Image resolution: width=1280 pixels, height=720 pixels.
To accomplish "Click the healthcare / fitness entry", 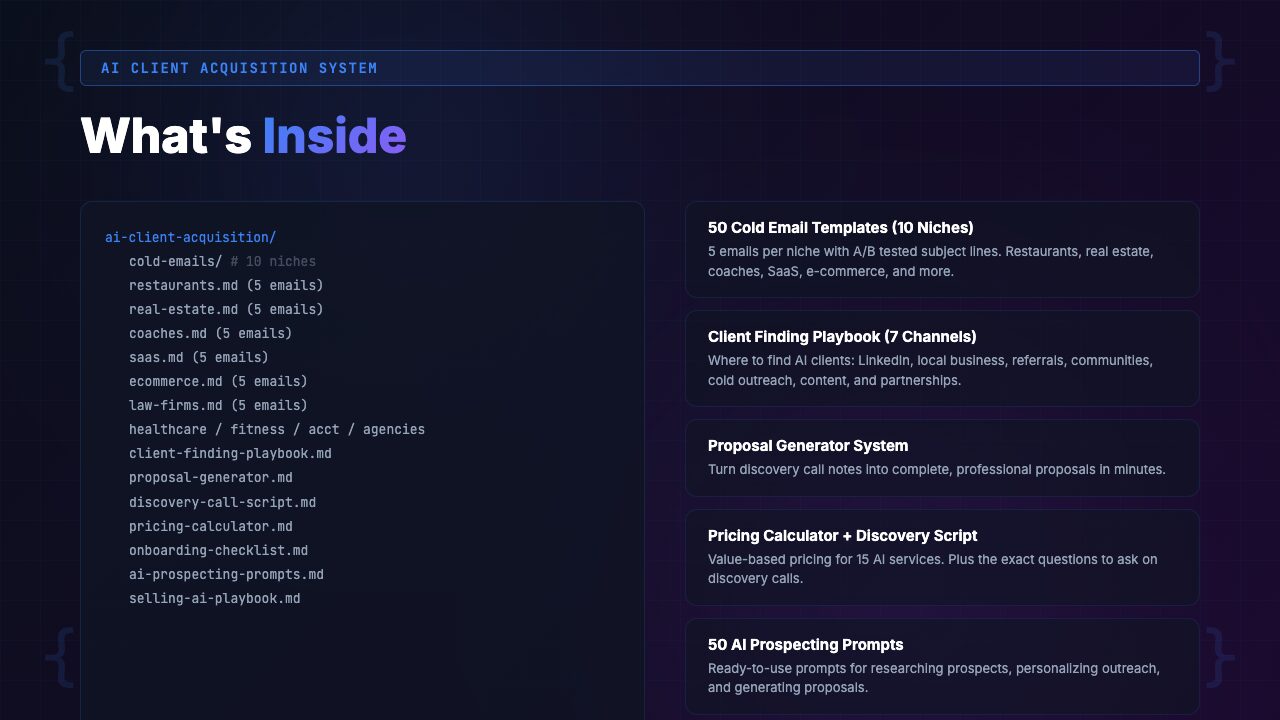I will pyautogui.click(x=276, y=429).
